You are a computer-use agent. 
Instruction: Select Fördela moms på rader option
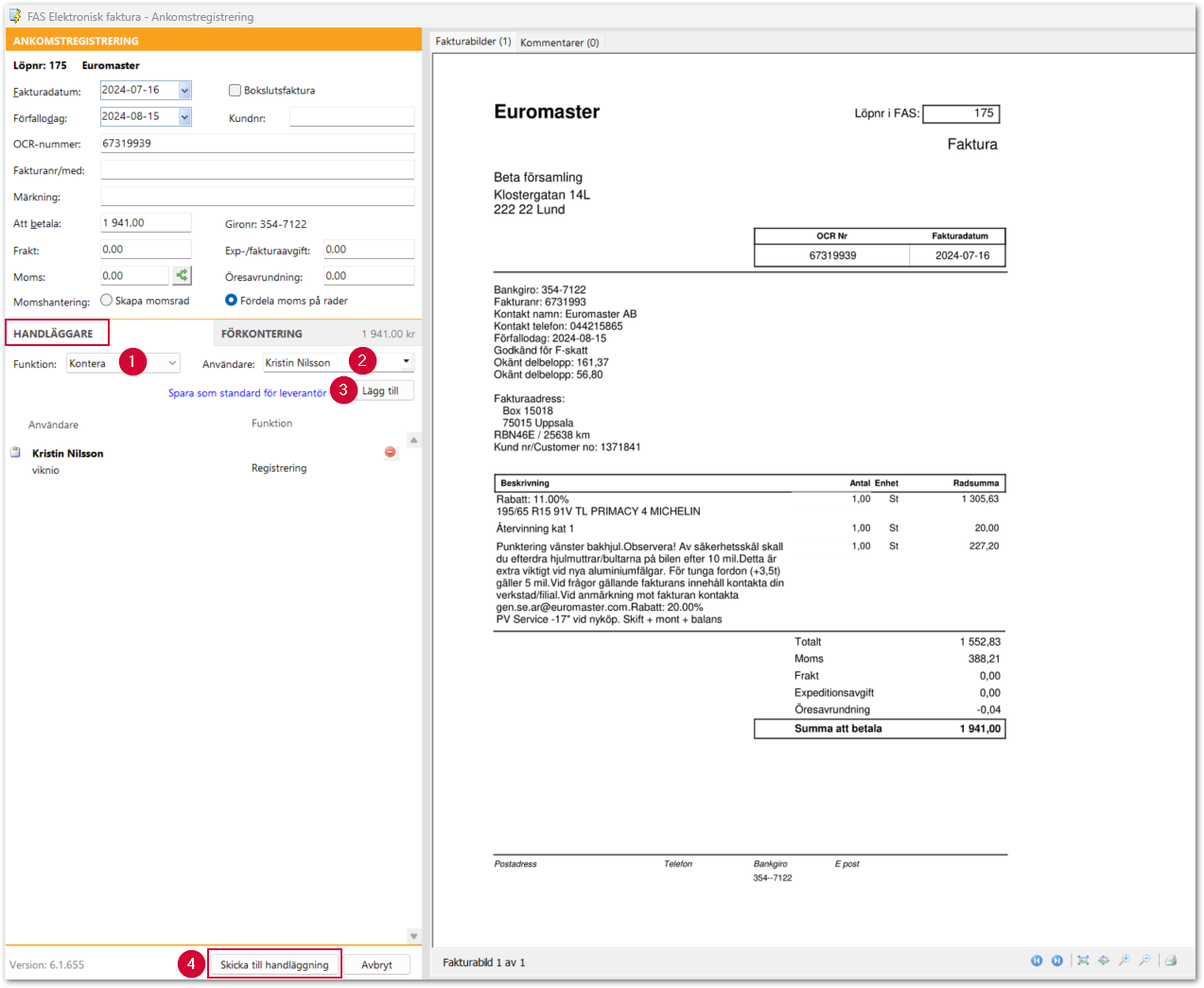point(231,300)
